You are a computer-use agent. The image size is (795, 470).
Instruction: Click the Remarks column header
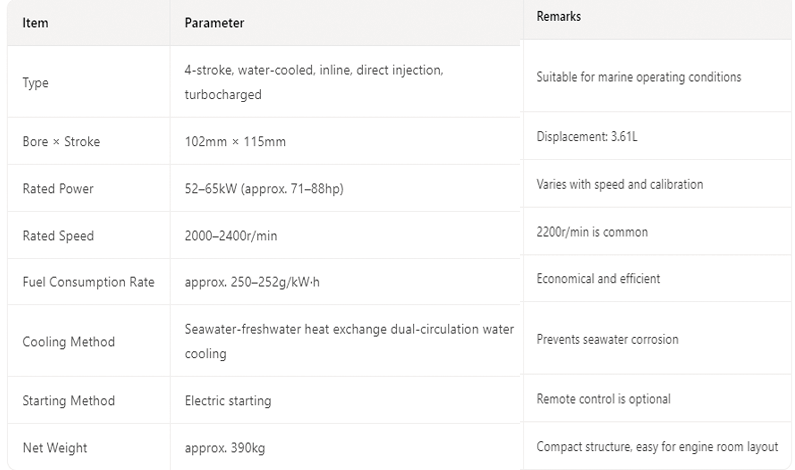[559, 17]
